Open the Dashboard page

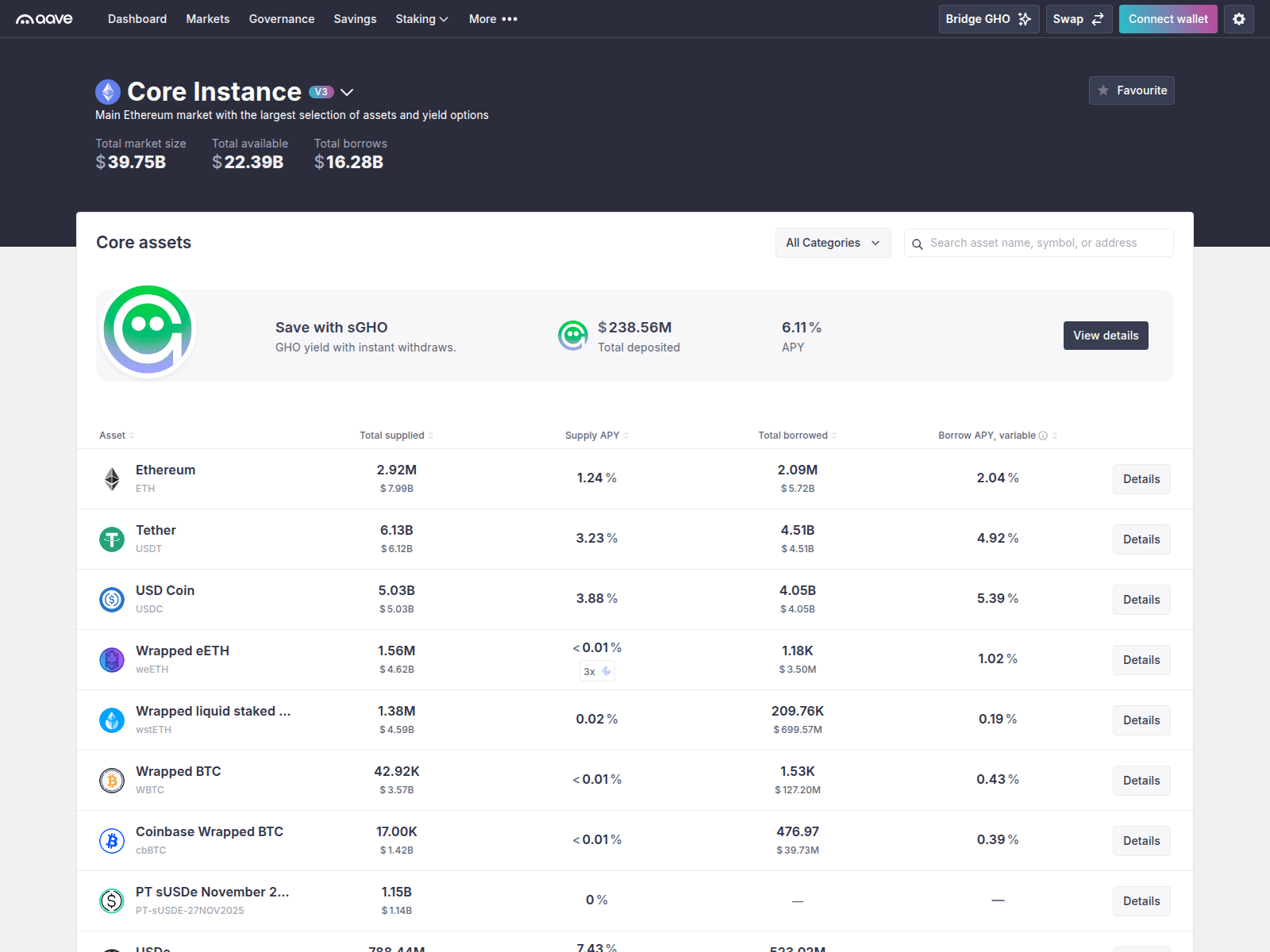[x=137, y=18]
